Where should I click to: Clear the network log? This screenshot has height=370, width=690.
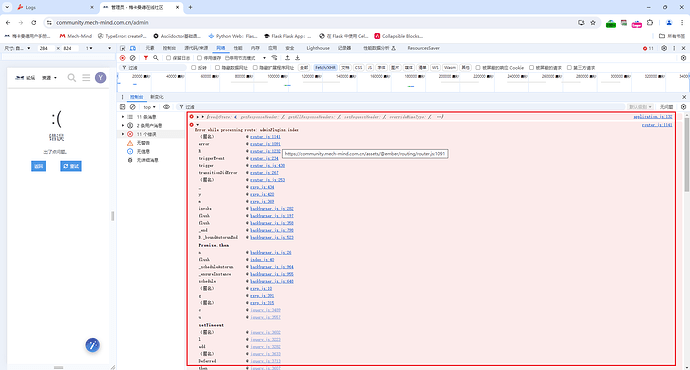(132, 58)
